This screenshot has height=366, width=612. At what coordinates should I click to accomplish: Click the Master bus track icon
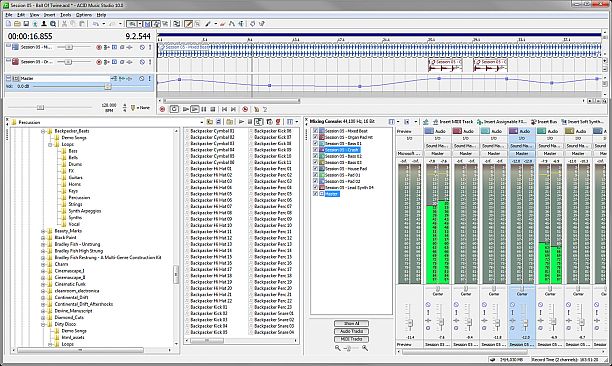point(16,78)
